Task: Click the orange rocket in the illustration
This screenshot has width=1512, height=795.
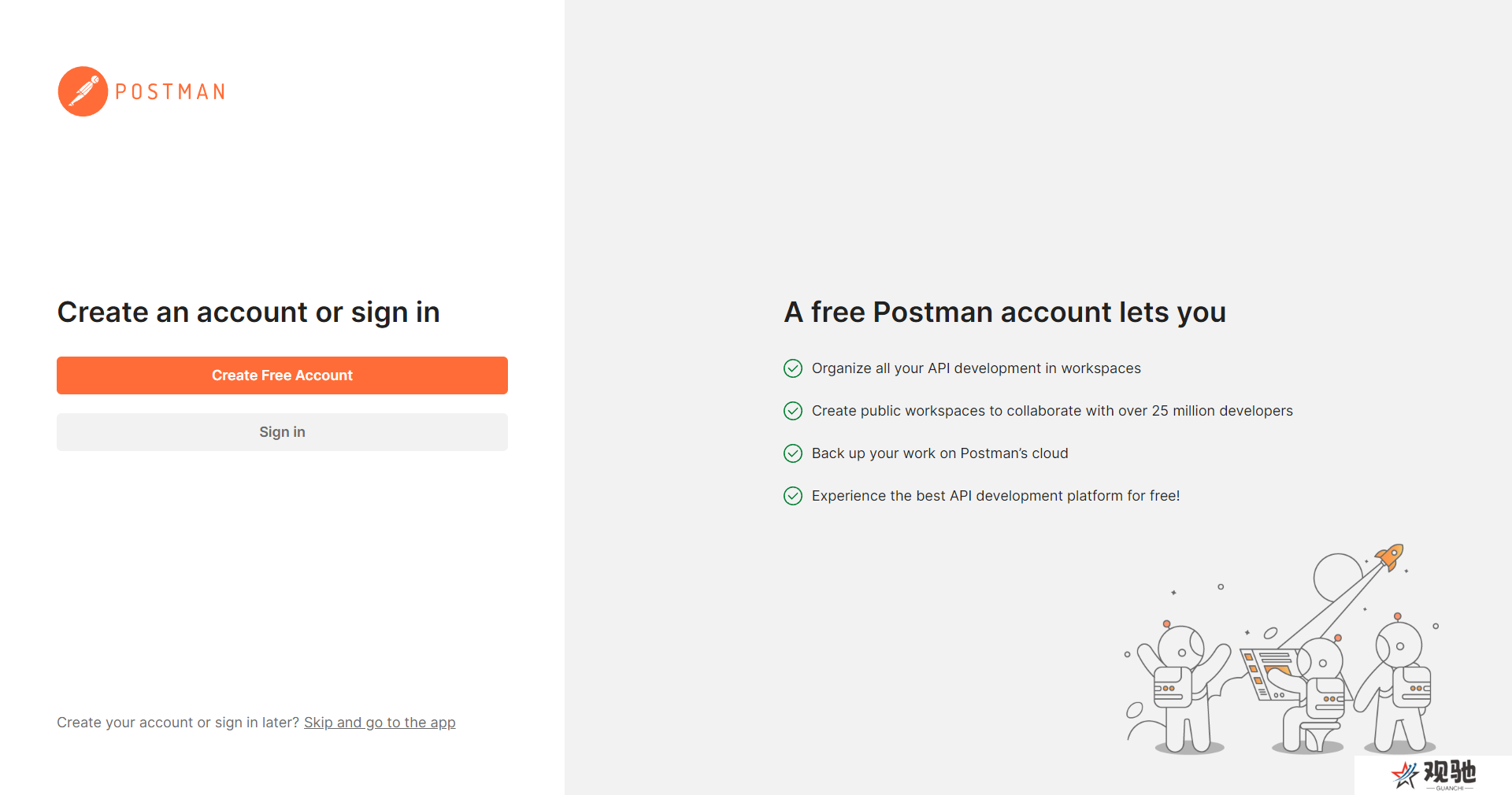Action: click(1390, 556)
